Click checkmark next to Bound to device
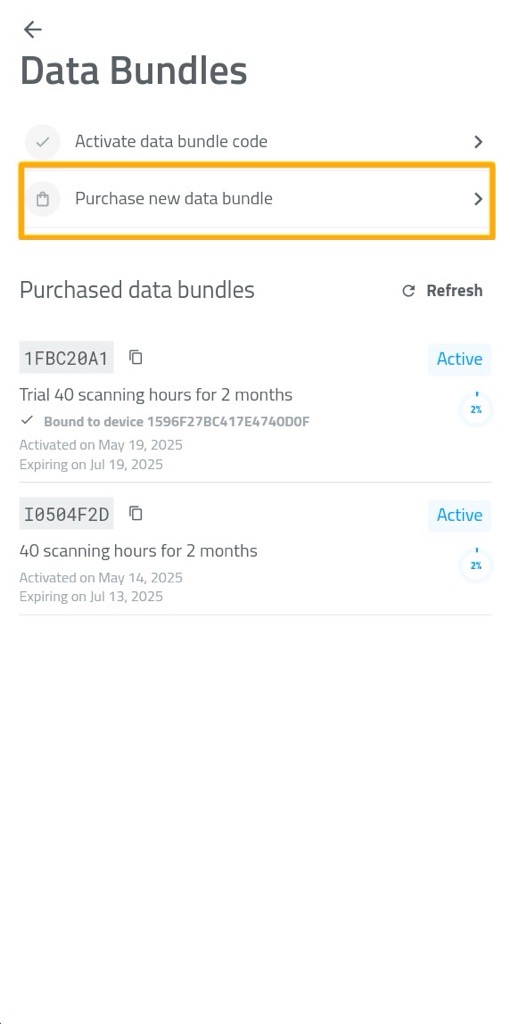 [x=27, y=420]
